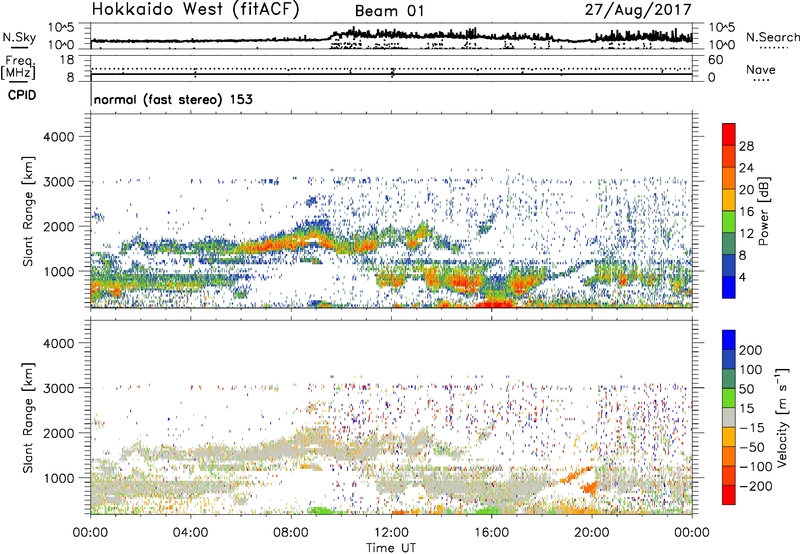Click the "18" frequency axis tick label
800x554 pixels.
click(67, 60)
